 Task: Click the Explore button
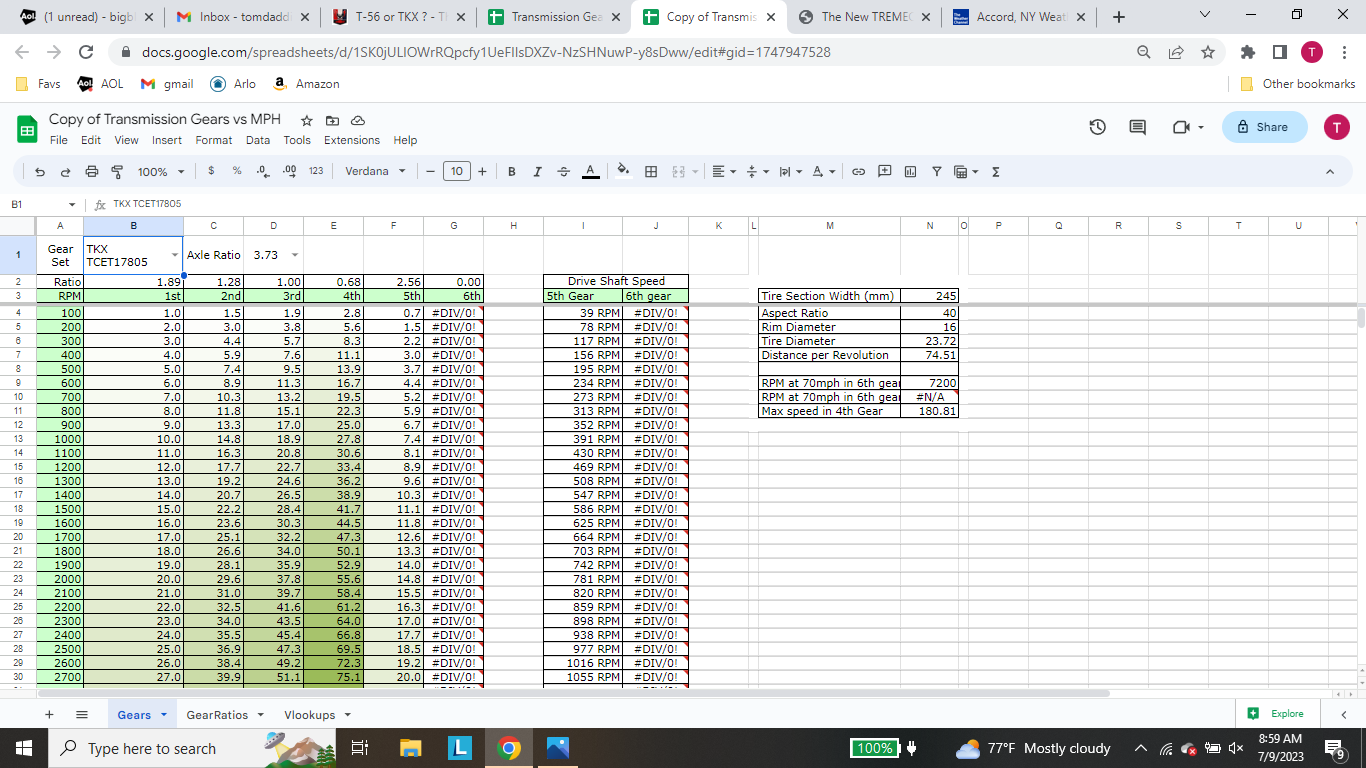point(1276,714)
